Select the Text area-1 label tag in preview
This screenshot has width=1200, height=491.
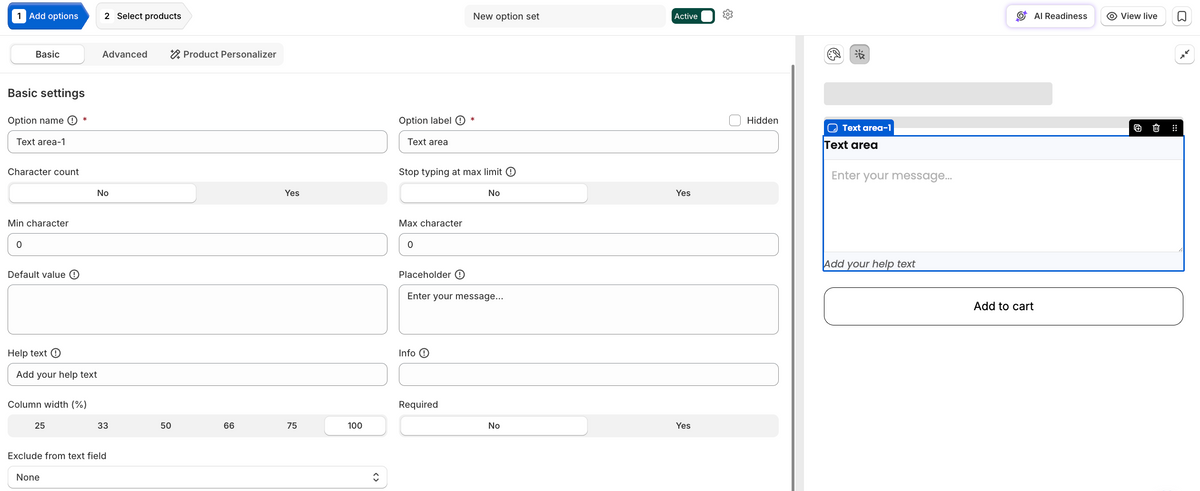[x=859, y=128]
